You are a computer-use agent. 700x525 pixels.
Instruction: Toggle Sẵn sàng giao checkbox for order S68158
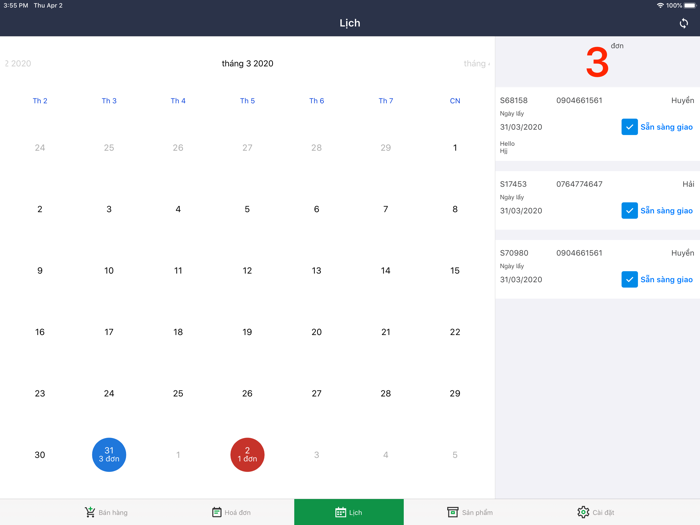(629, 127)
